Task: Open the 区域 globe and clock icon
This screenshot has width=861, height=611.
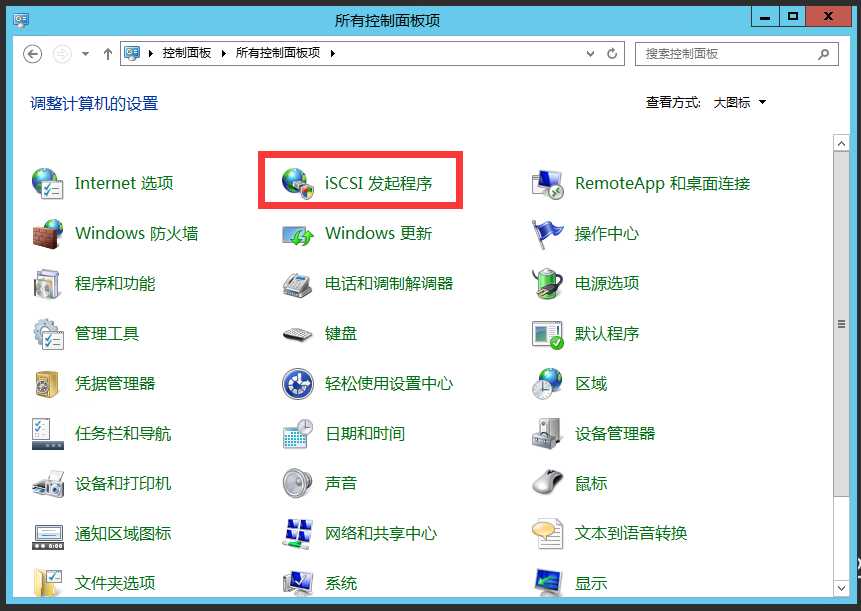Action: 547,384
